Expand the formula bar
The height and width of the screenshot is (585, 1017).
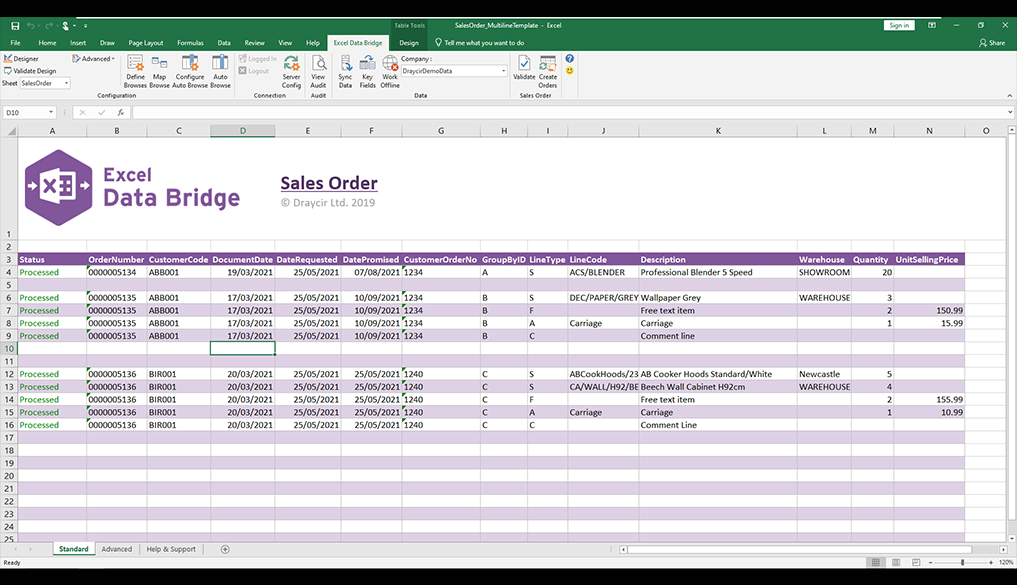(1010, 112)
